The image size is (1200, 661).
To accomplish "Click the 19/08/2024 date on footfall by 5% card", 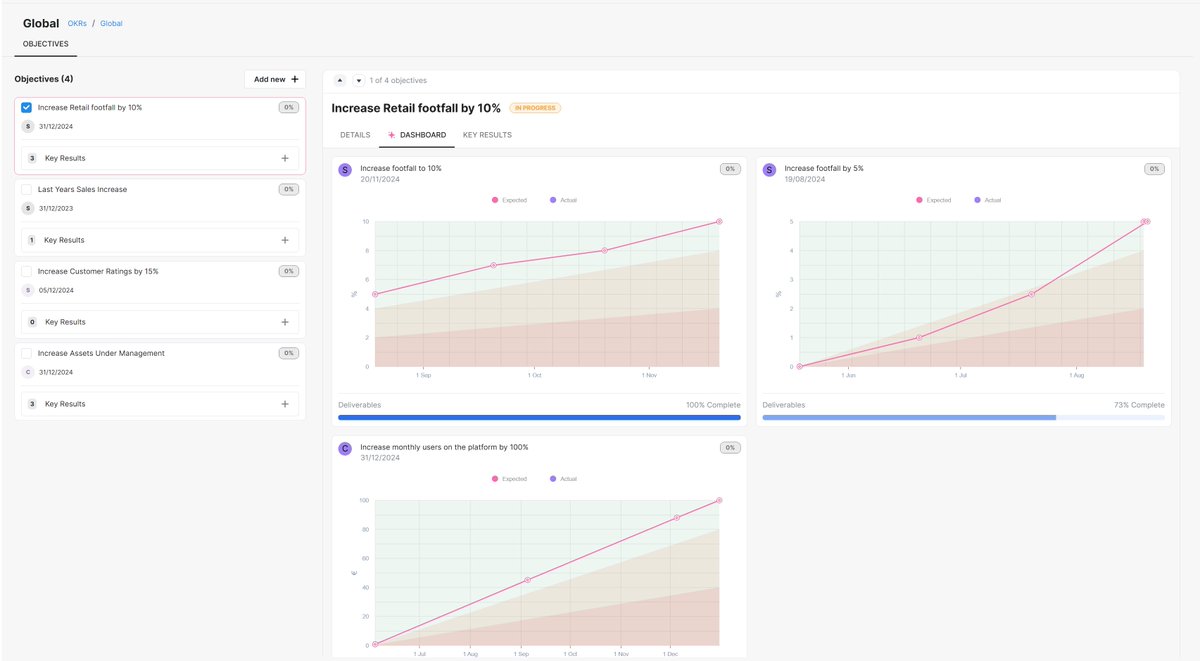I will tap(805, 179).
